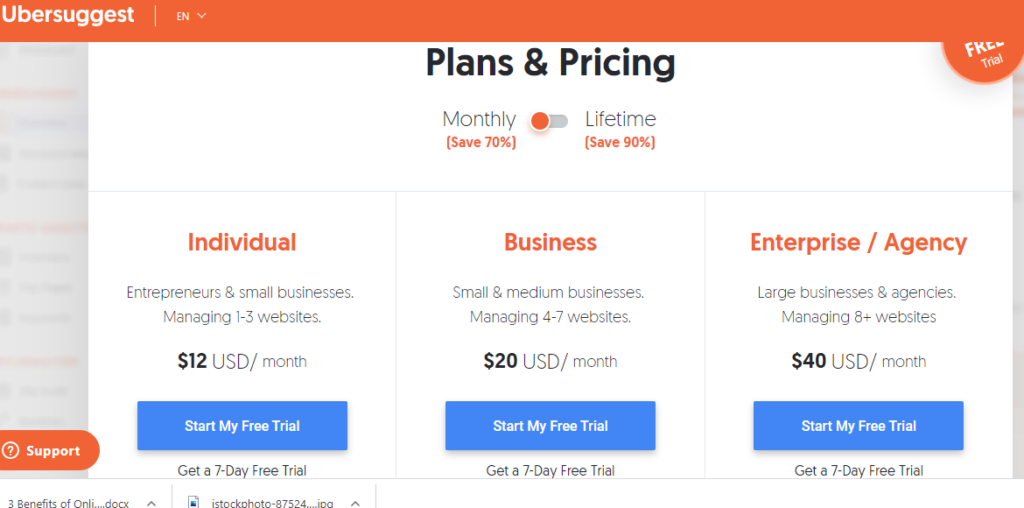Open the Support help bubble
The image size is (1024, 508).
[x=49, y=451]
